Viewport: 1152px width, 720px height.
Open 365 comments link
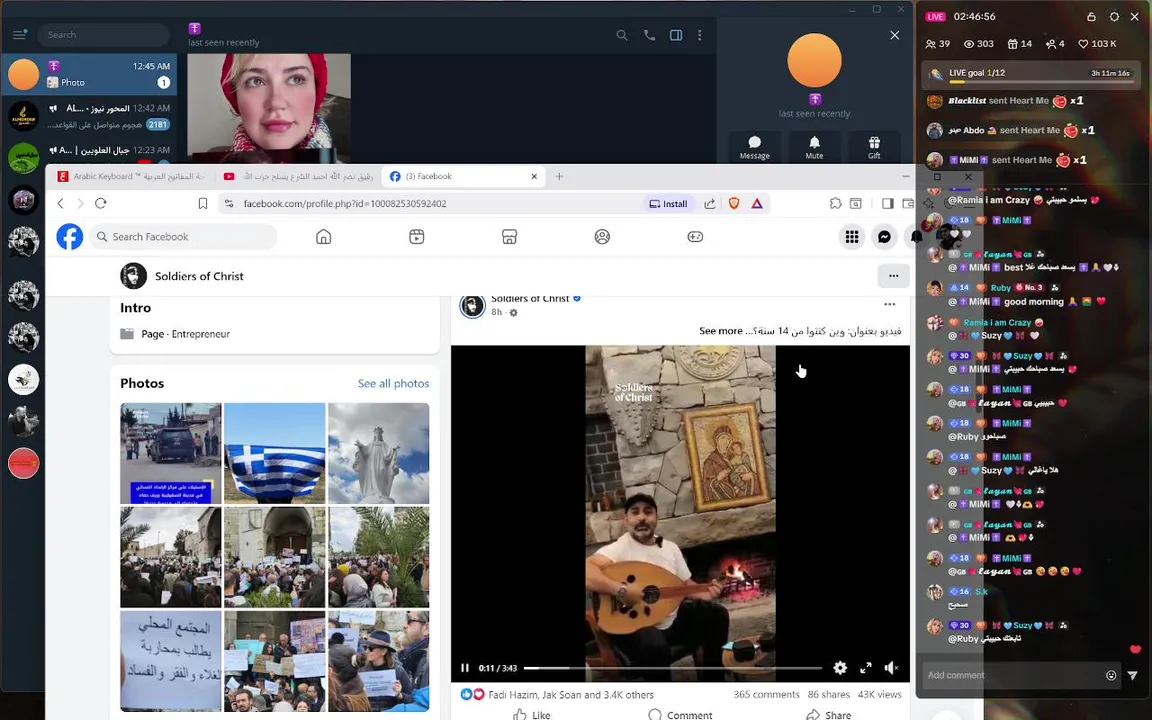coord(766,694)
